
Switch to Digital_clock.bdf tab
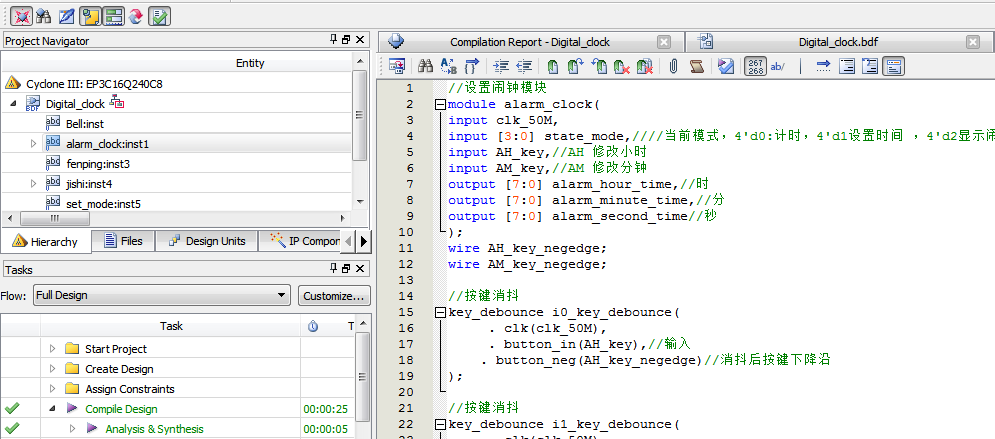(838, 42)
